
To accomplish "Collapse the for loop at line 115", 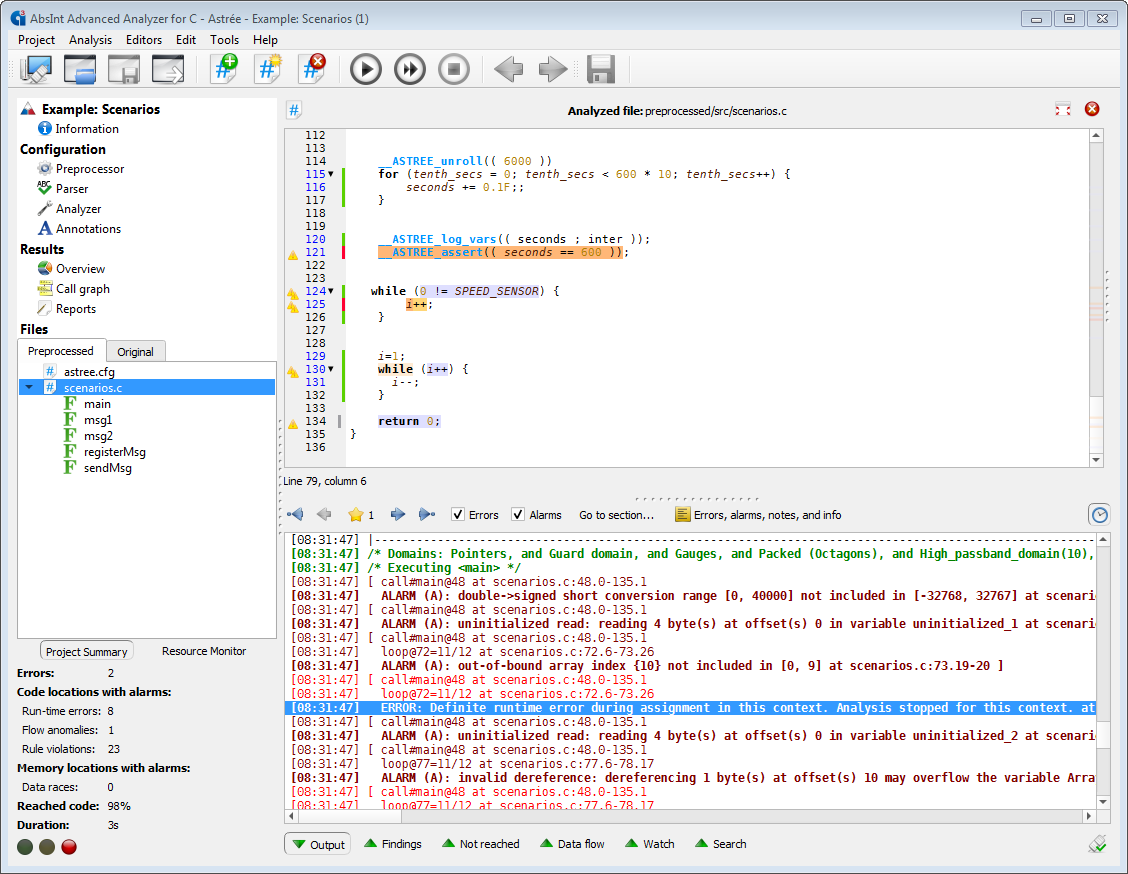I will pos(331,174).
